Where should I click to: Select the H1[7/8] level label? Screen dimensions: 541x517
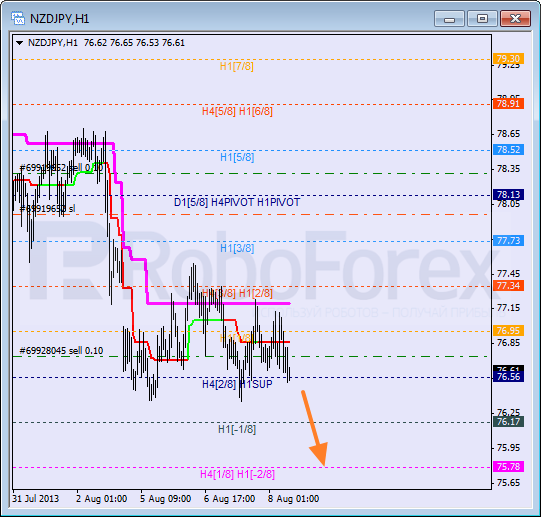237,66
